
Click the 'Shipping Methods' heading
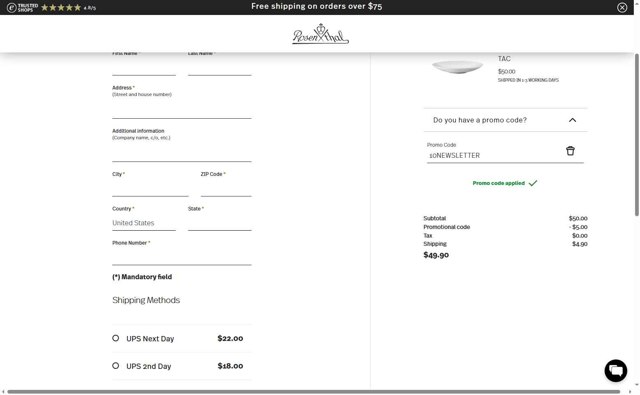tap(146, 300)
